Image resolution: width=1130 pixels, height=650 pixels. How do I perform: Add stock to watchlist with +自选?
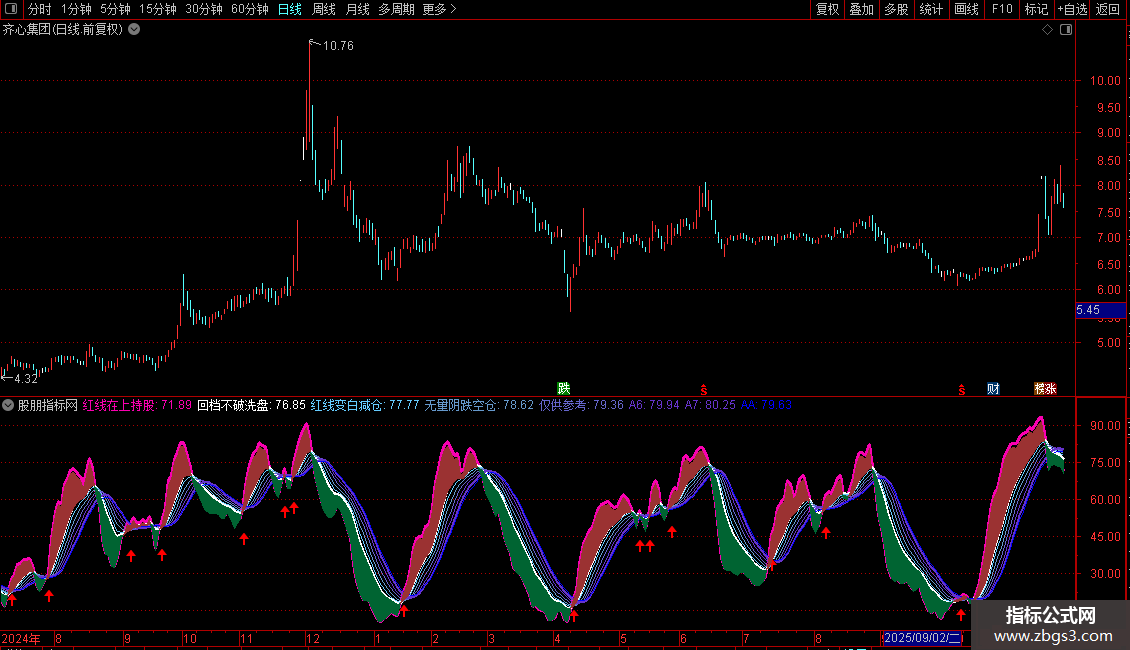click(1072, 9)
